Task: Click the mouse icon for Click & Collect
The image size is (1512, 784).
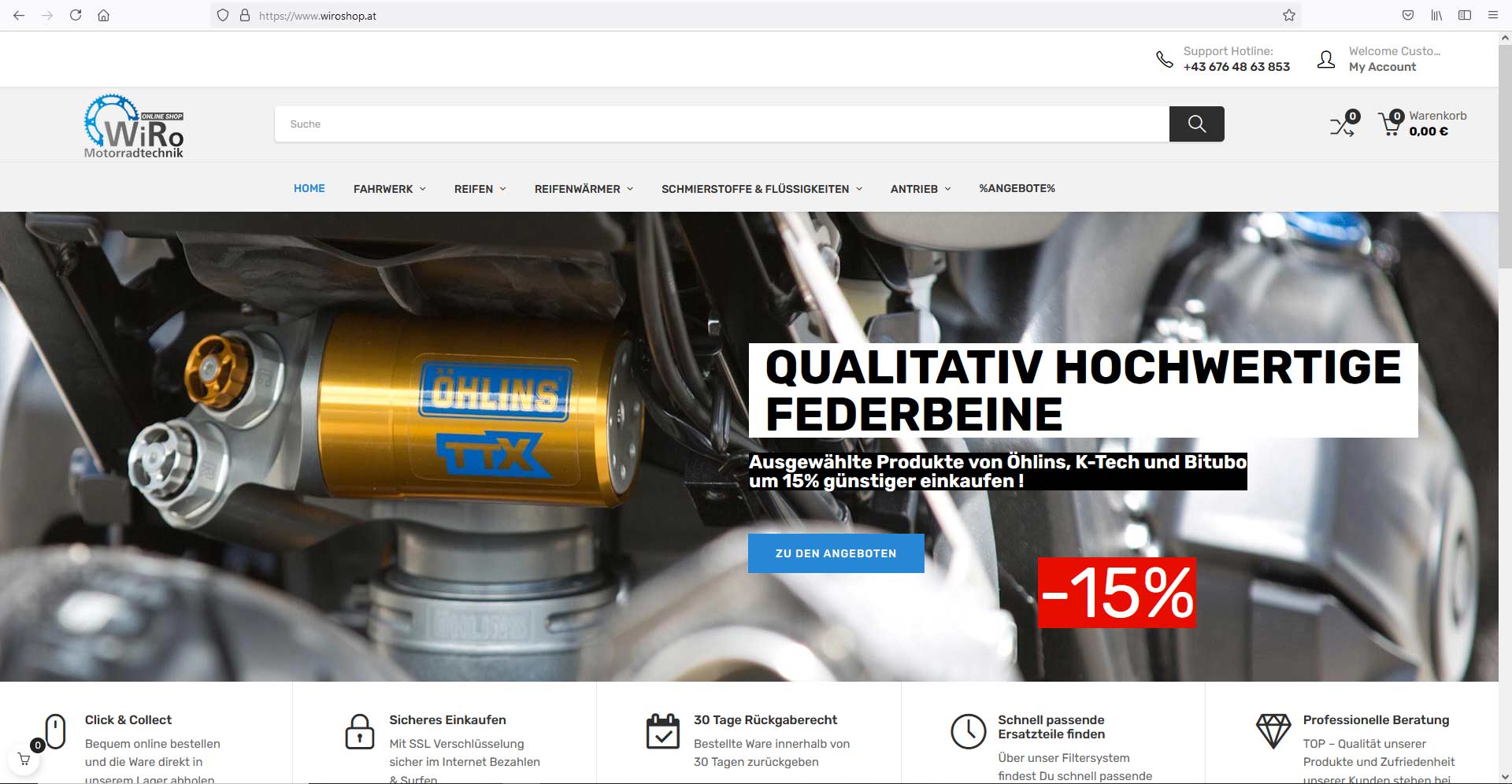Action: coord(55,731)
